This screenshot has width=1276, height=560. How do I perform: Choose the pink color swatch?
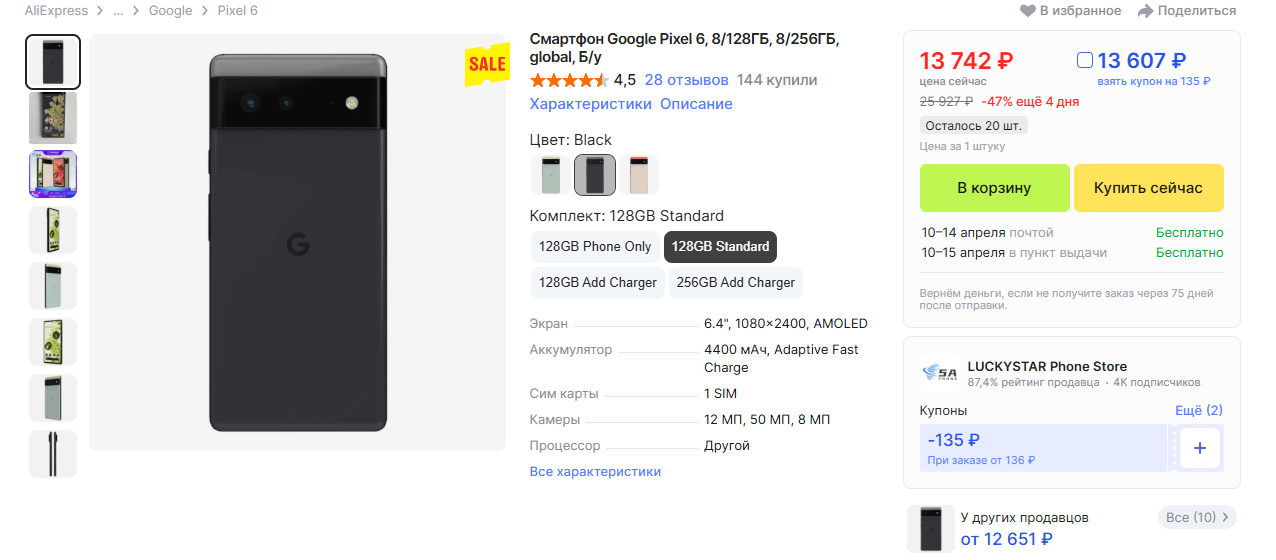click(x=638, y=175)
